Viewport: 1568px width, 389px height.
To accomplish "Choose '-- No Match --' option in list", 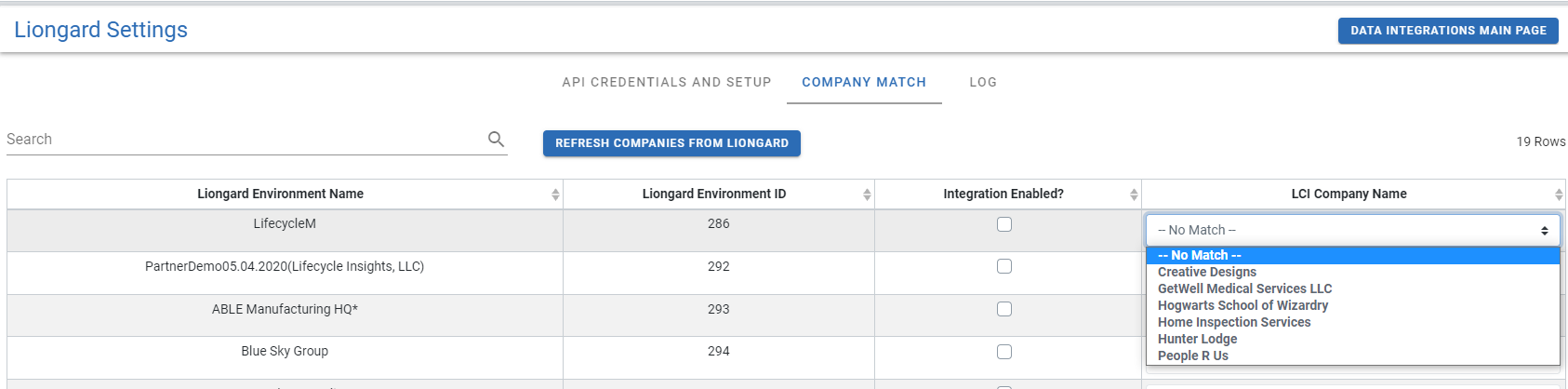I will (x=1353, y=255).
